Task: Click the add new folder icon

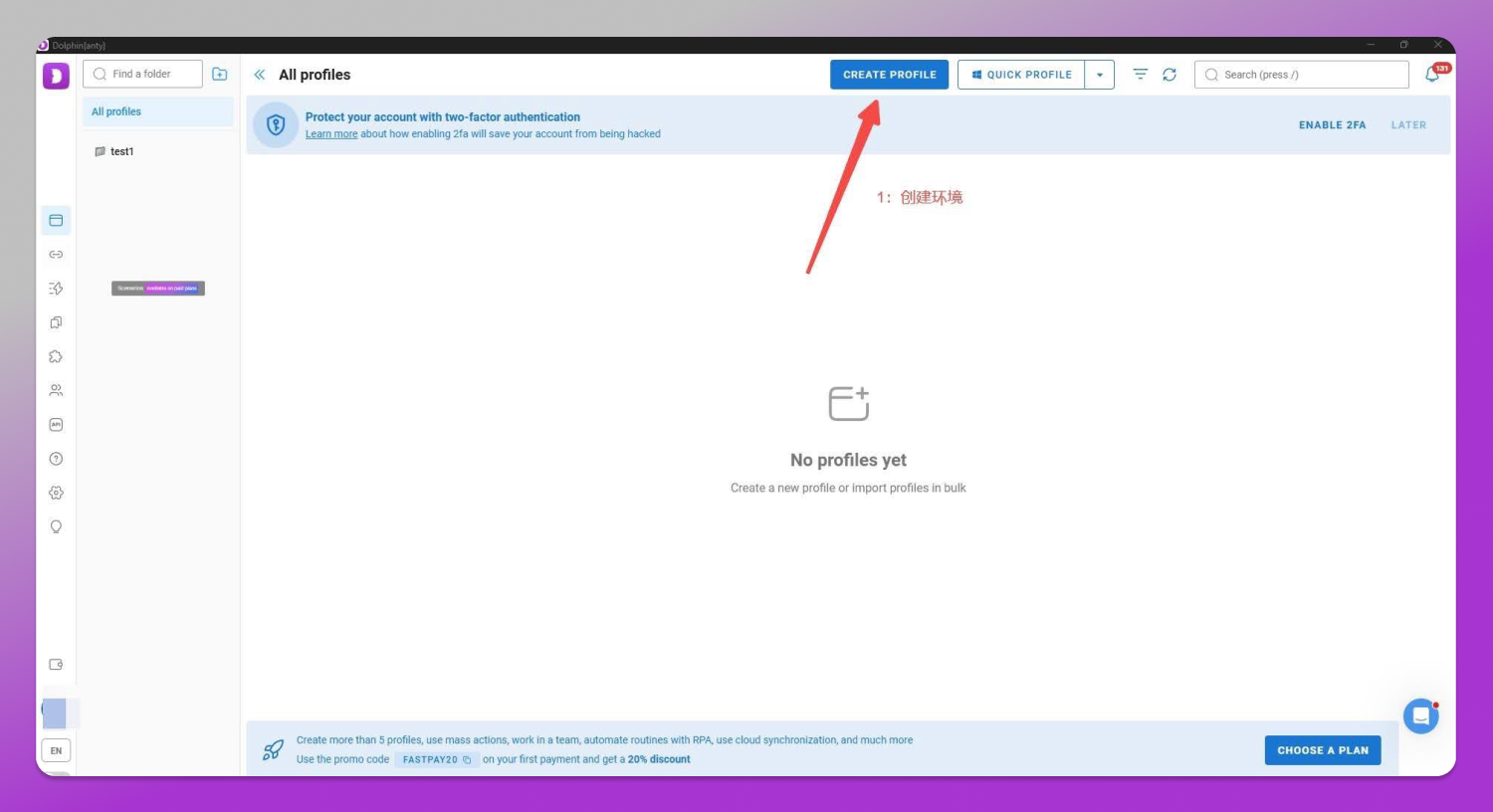Action: [220, 75]
